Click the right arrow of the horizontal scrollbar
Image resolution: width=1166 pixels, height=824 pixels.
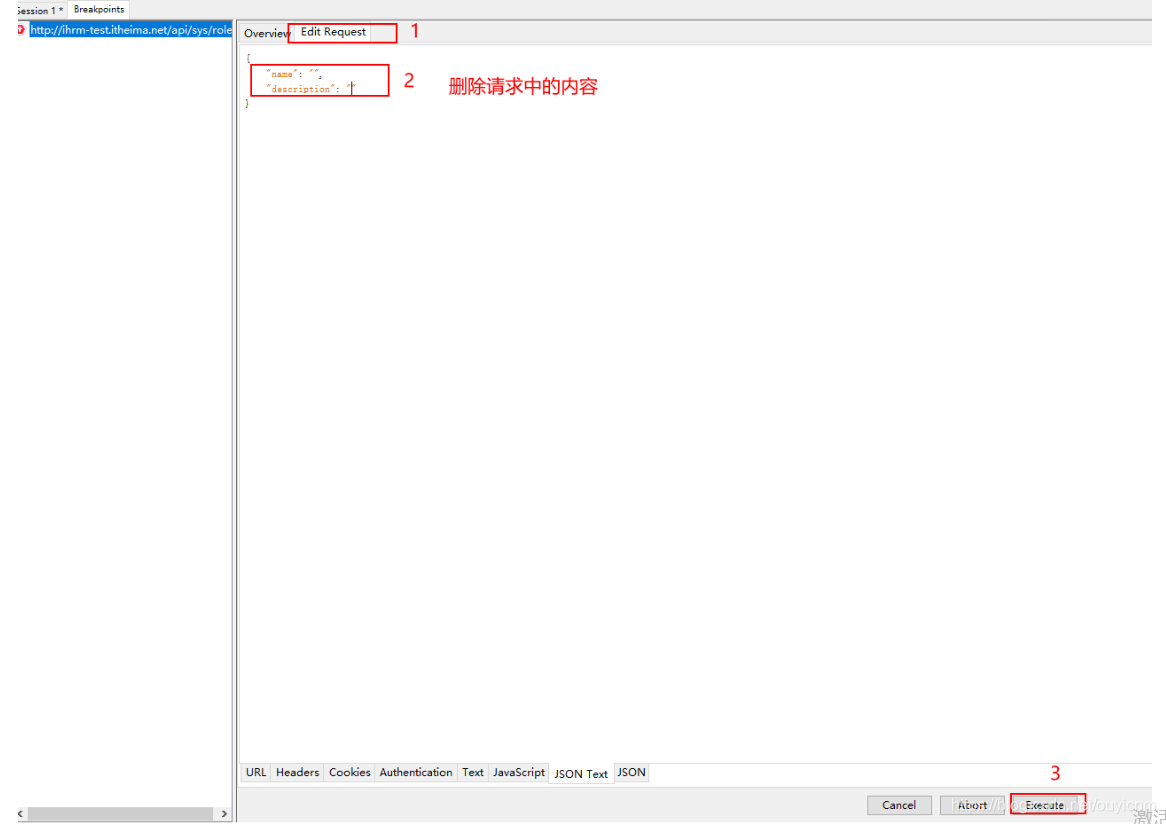click(224, 814)
